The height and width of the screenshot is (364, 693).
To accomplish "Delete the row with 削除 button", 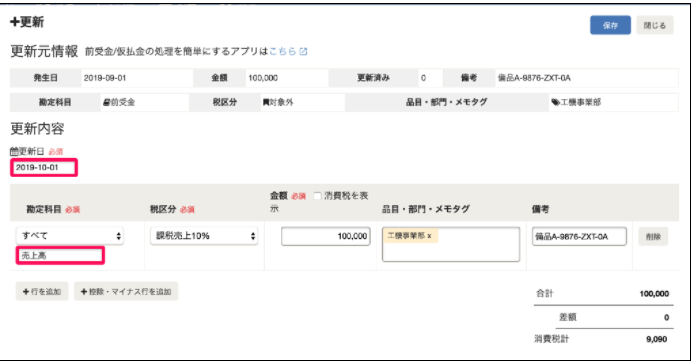I will coord(653,237).
